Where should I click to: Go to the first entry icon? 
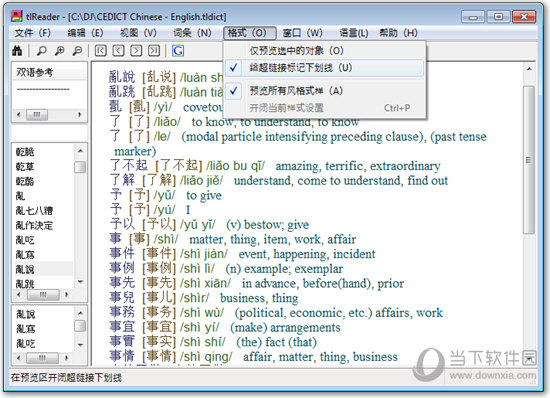(x=101, y=51)
